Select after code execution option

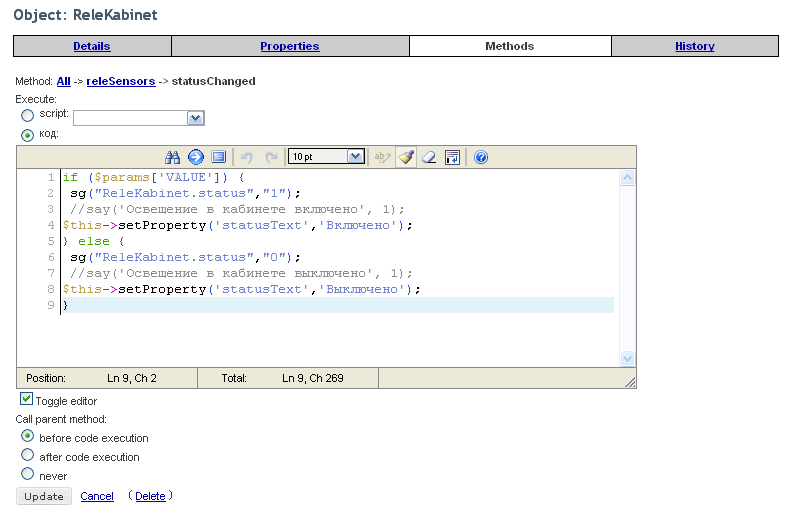28,455
